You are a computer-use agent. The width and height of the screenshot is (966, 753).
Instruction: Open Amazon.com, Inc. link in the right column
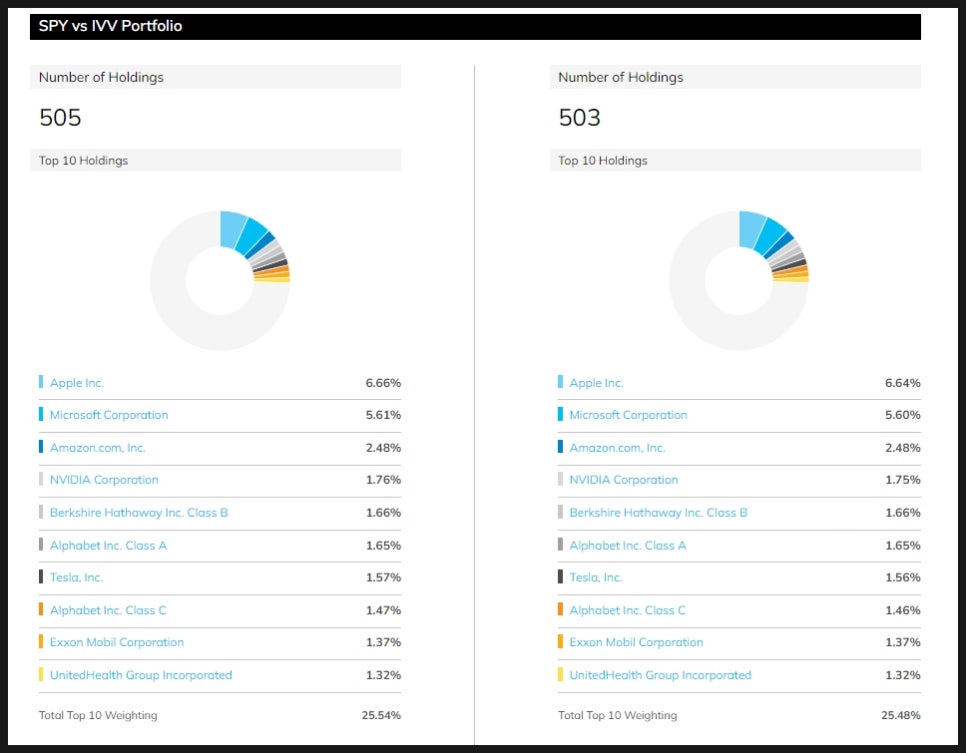click(617, 448)
